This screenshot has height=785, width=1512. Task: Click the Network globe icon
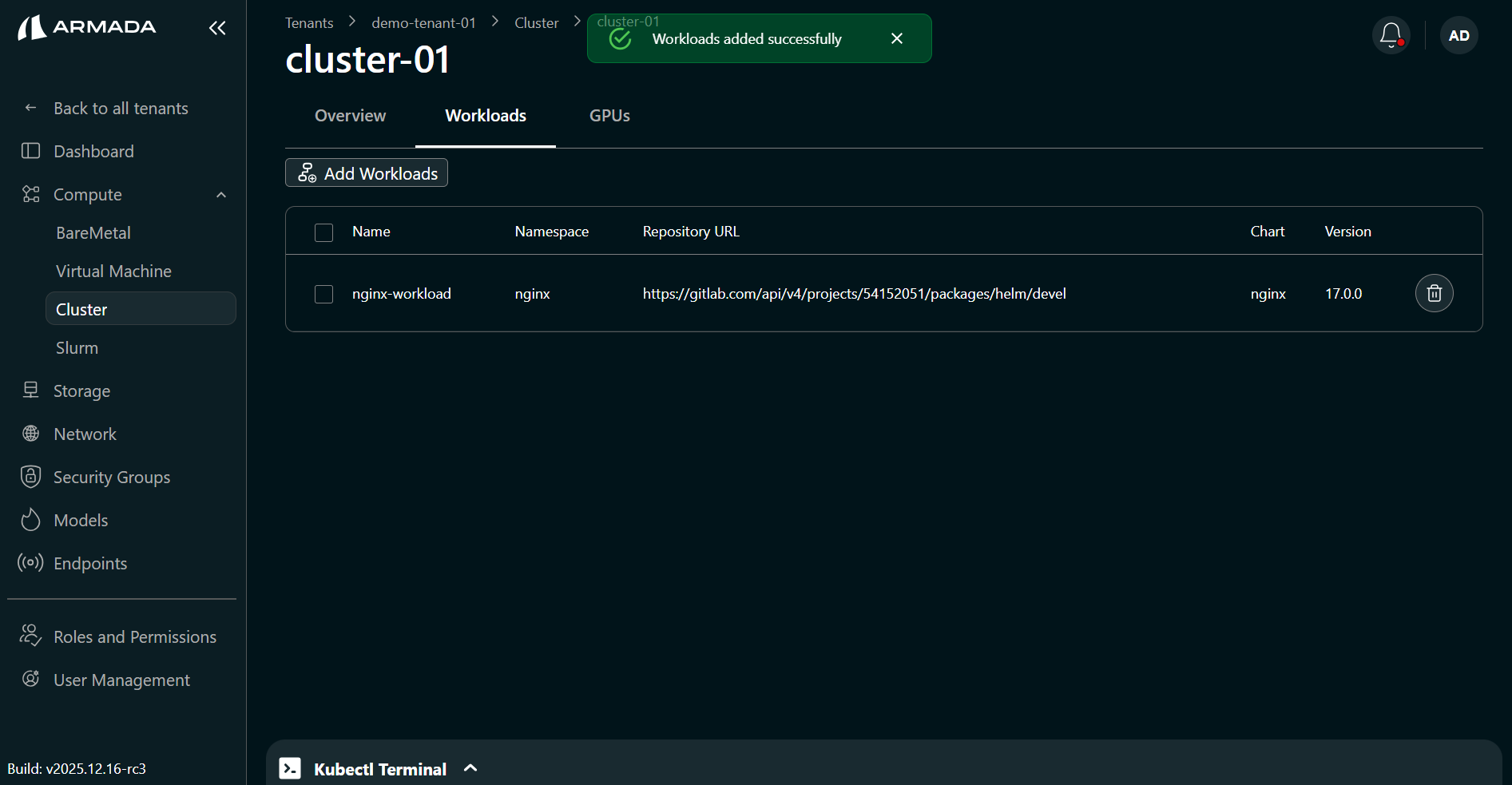click(30, 434)
